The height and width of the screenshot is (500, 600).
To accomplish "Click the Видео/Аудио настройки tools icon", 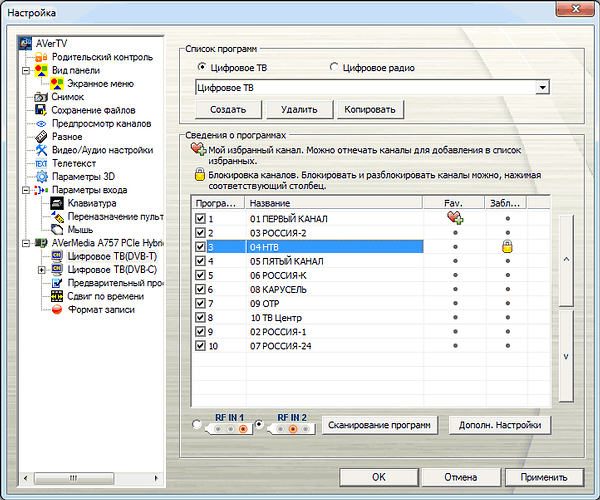I will point(41,150).
